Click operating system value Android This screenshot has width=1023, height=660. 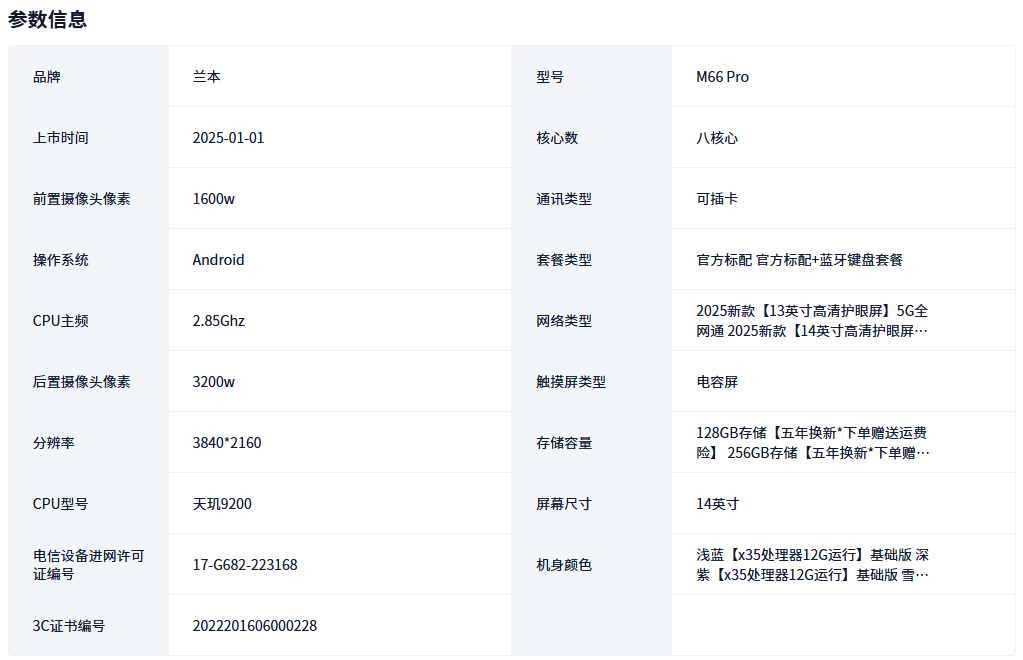click(x=219, y=260)
